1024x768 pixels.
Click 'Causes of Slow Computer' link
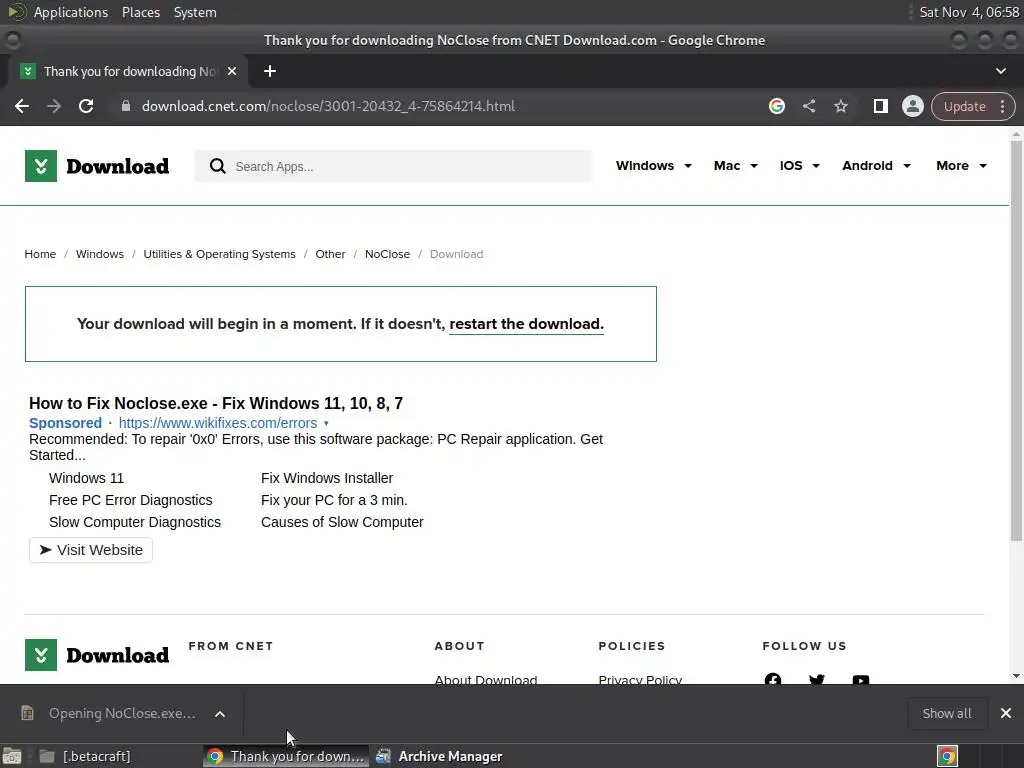point(342,522)
